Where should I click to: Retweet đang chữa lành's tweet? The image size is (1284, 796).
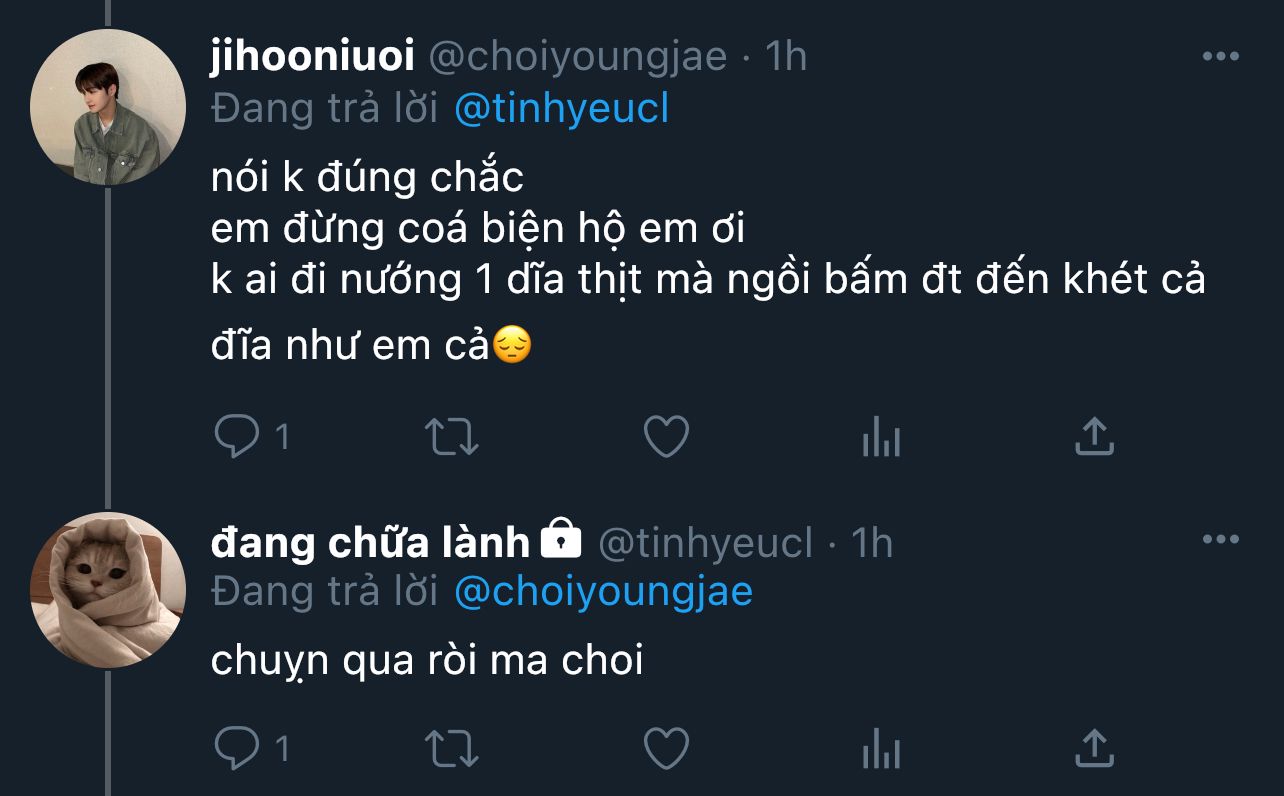(452, 748)
